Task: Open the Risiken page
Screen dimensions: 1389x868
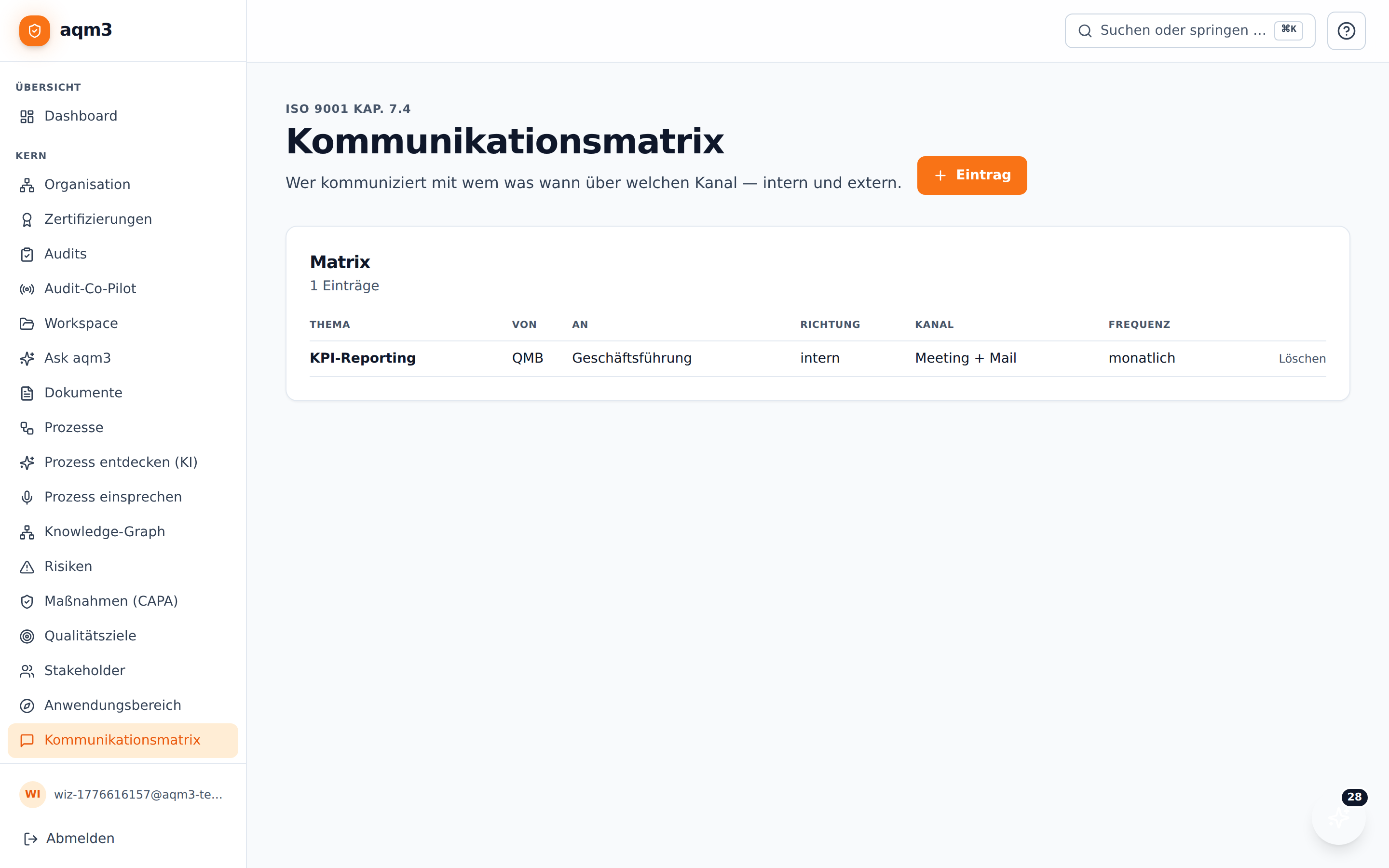Action: click(123, 567)
